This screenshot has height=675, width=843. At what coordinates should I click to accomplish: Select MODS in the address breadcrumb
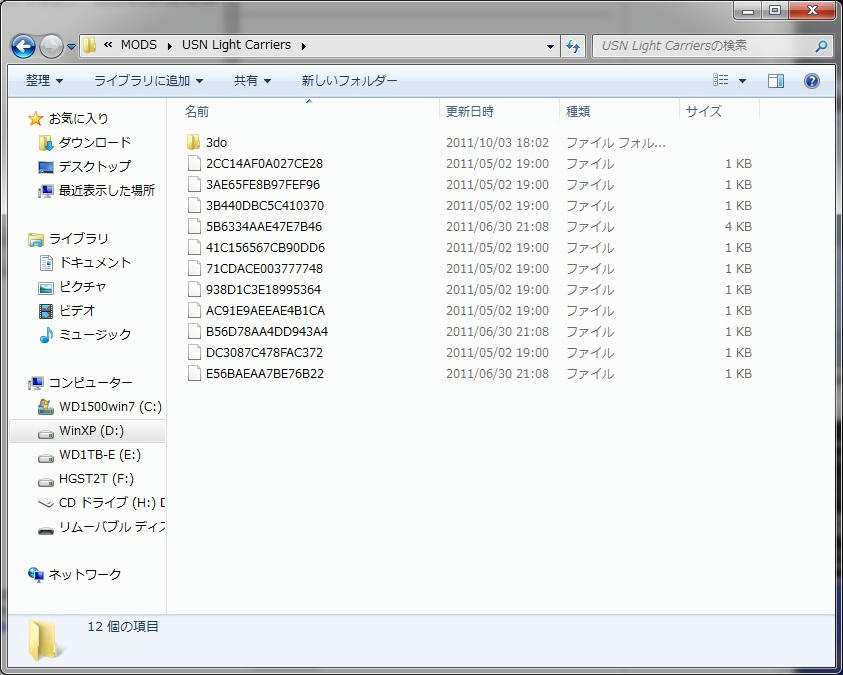(x=139, y=45)
